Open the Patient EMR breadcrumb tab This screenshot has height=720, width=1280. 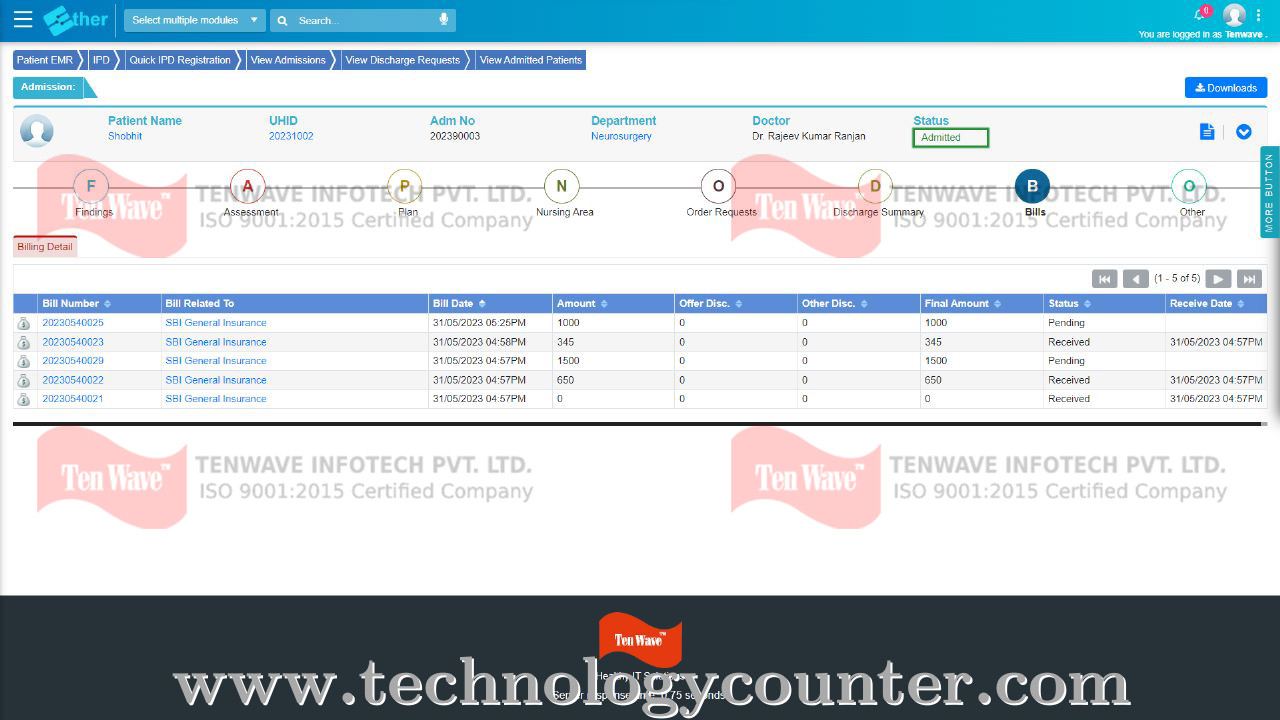(45, 60)
